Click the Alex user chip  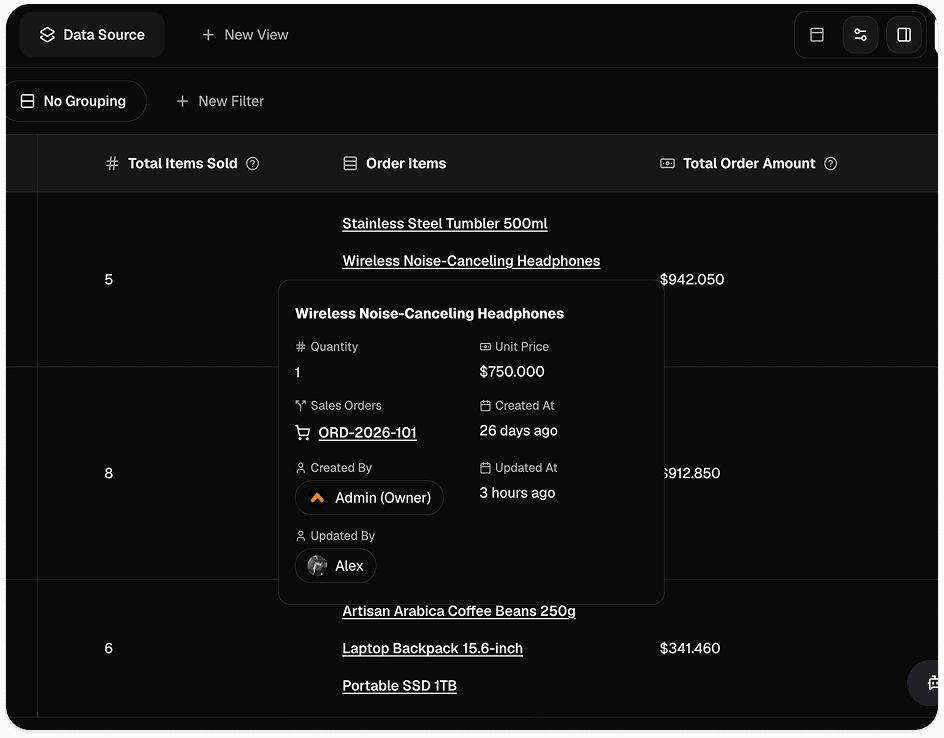coord(335,566)
